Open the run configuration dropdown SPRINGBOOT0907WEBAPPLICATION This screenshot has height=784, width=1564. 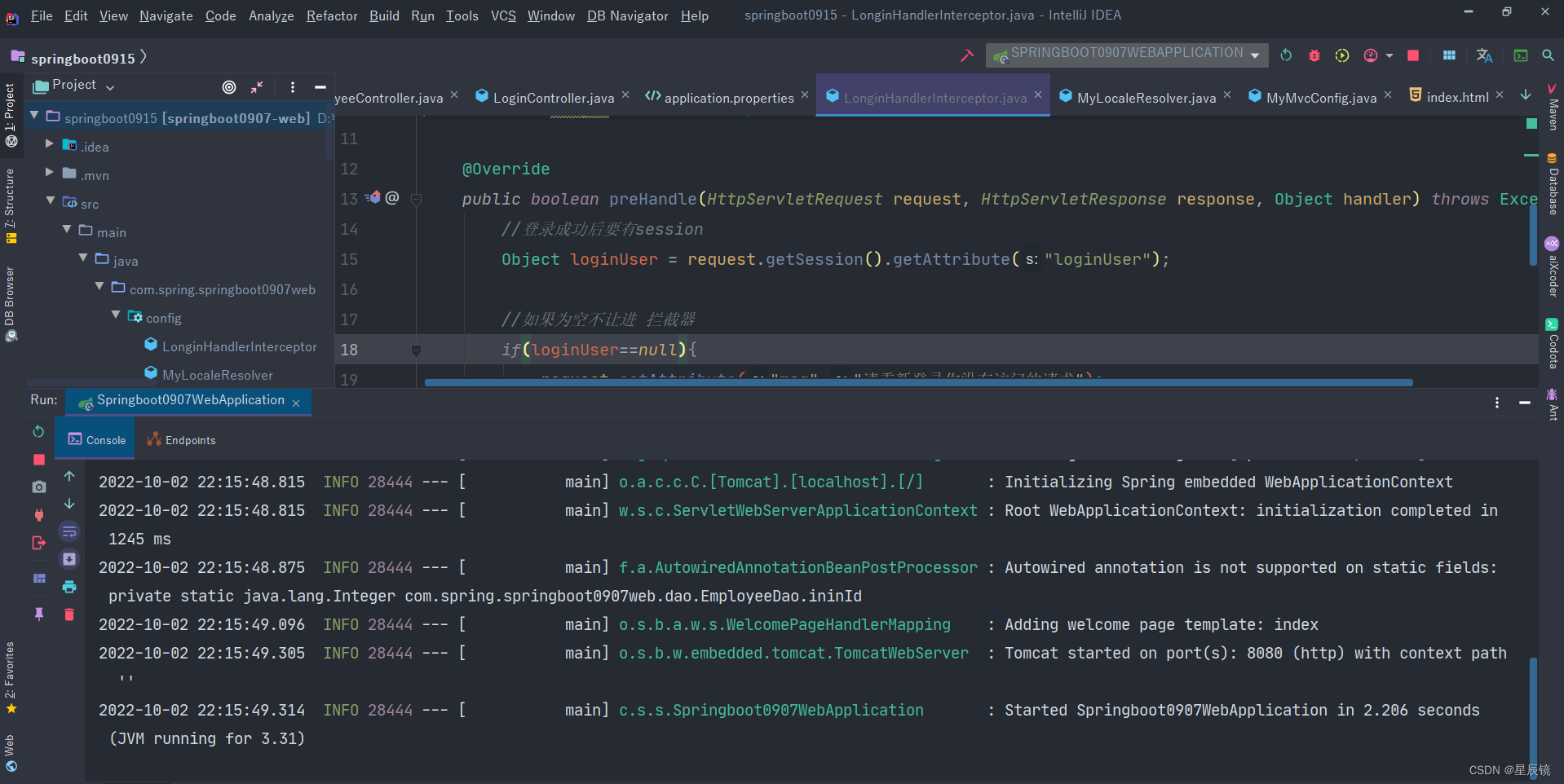[x=1127, y=54]
